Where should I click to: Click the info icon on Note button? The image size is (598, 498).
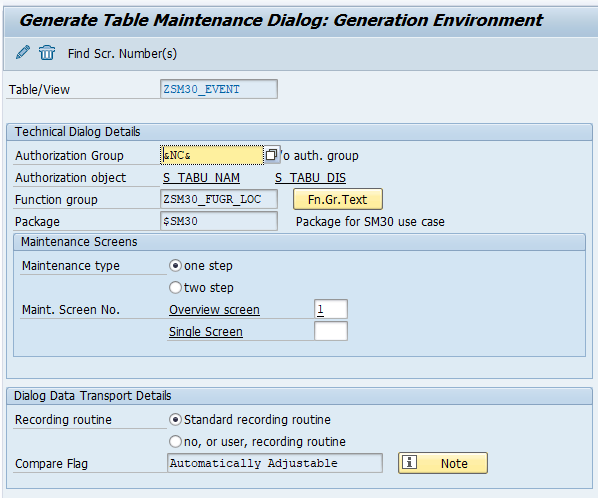[x=409, y=463]
